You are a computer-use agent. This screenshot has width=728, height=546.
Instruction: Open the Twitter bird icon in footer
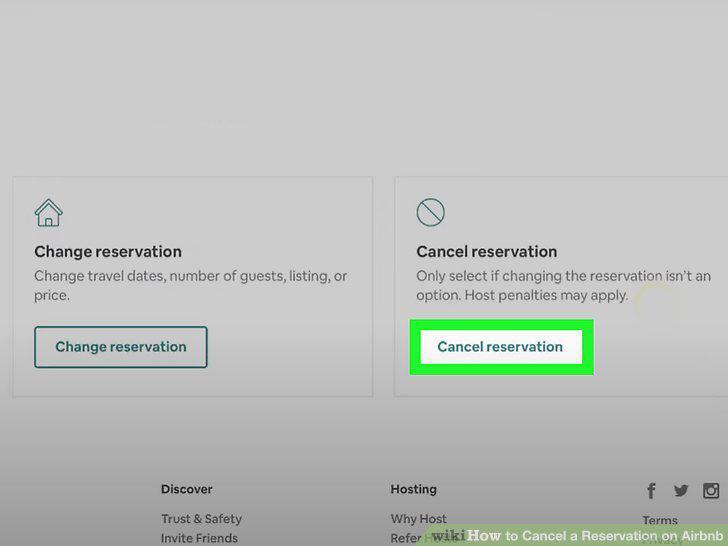tap(681, 490)
